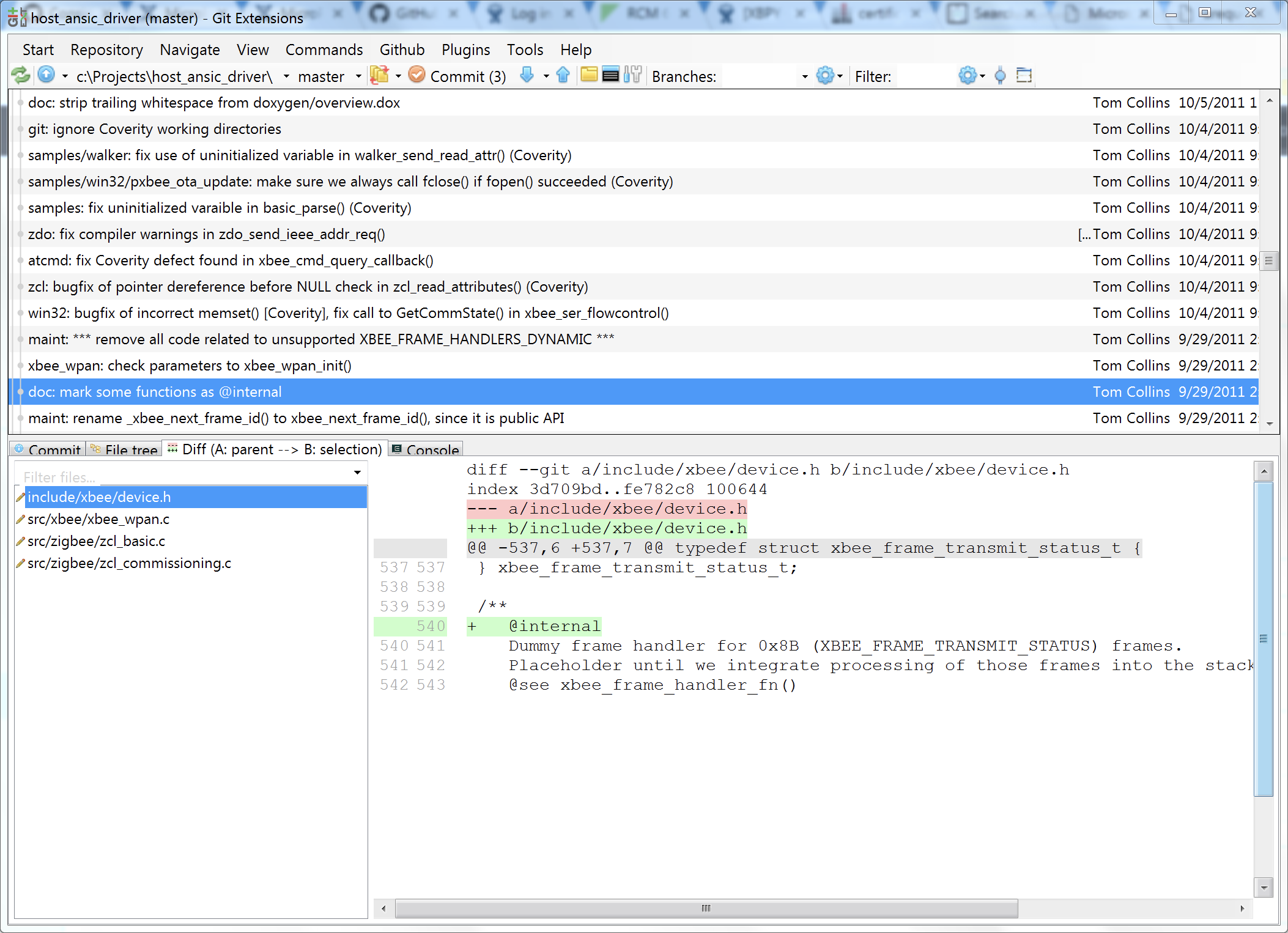Toggle show first parent in graph
This screenshot has height=933, width=1288.
(x=1001, y=75)
